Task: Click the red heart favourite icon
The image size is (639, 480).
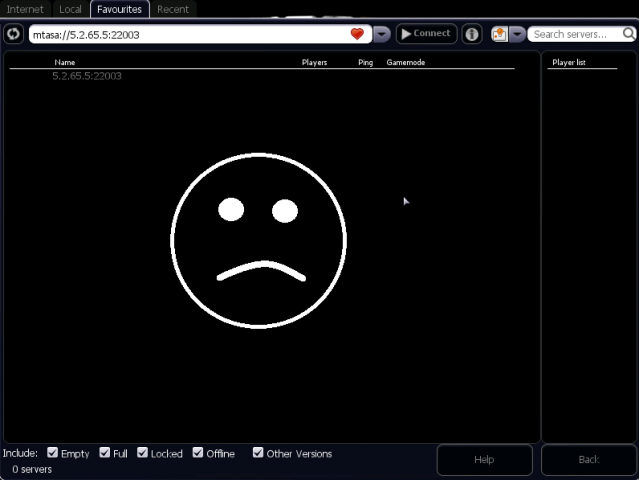Action: point(357,34)
